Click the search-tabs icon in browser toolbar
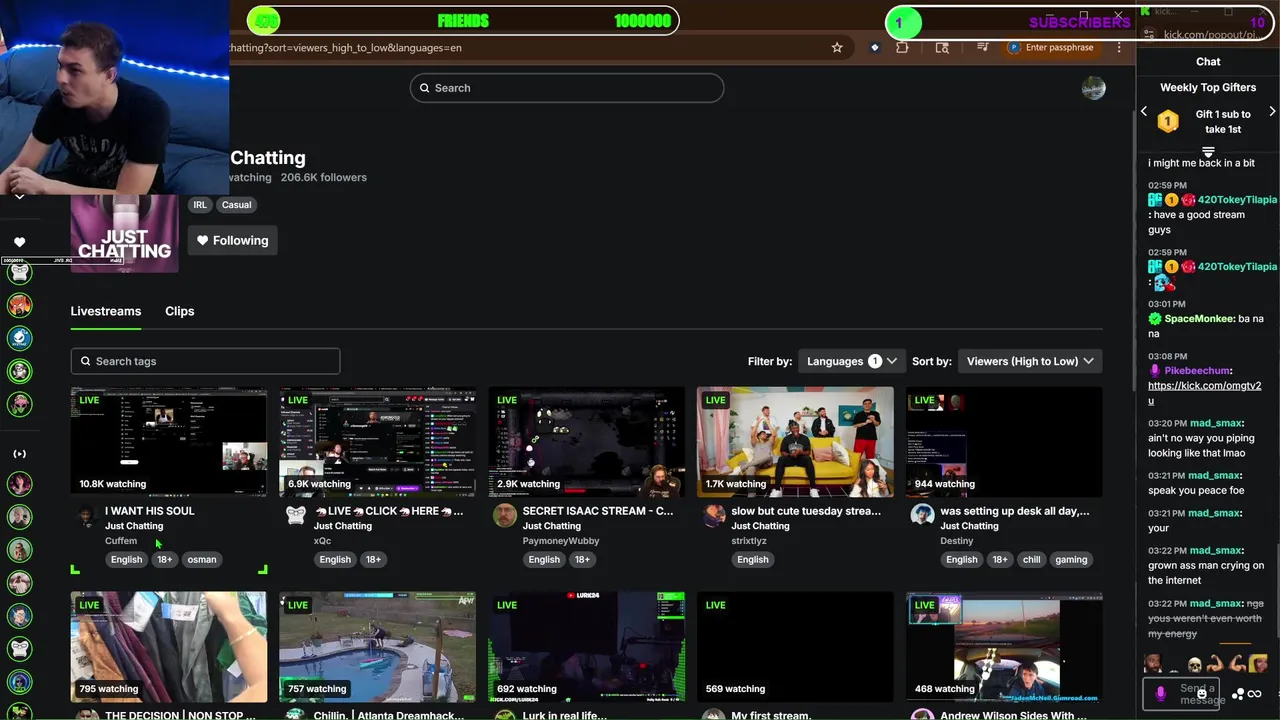This screenshot has width=1280, height=720. pyautogui.click(x=942, y=47)
